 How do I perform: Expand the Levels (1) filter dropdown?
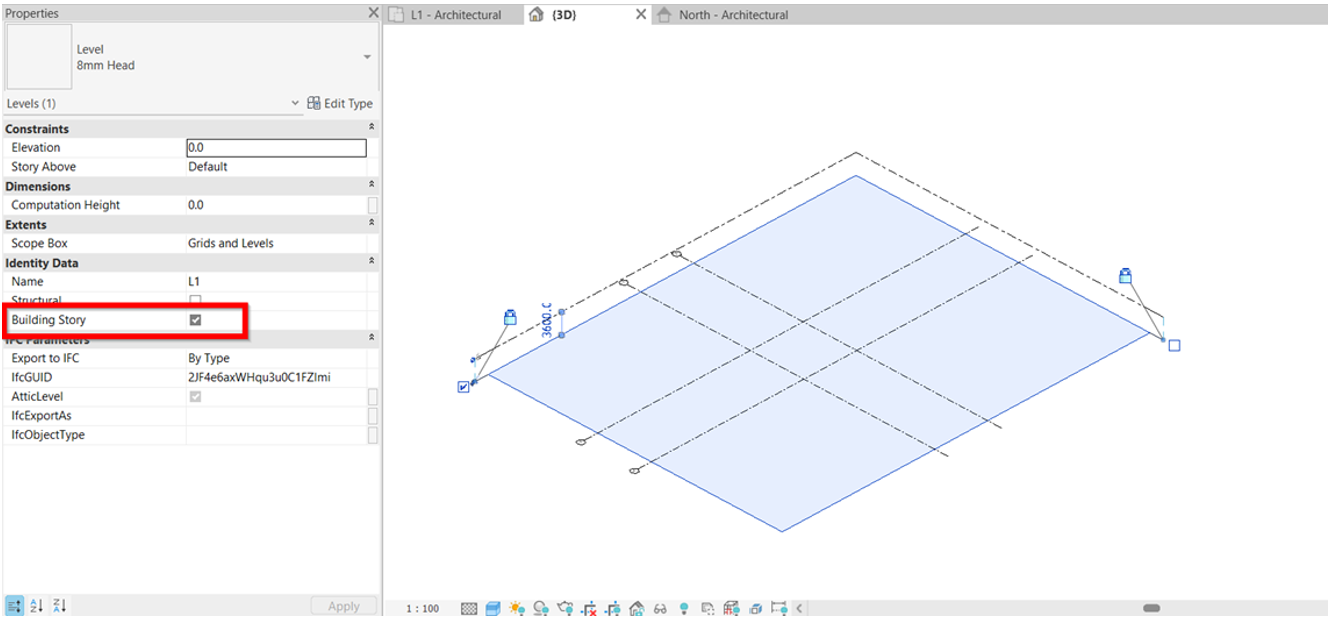point(295,104)
